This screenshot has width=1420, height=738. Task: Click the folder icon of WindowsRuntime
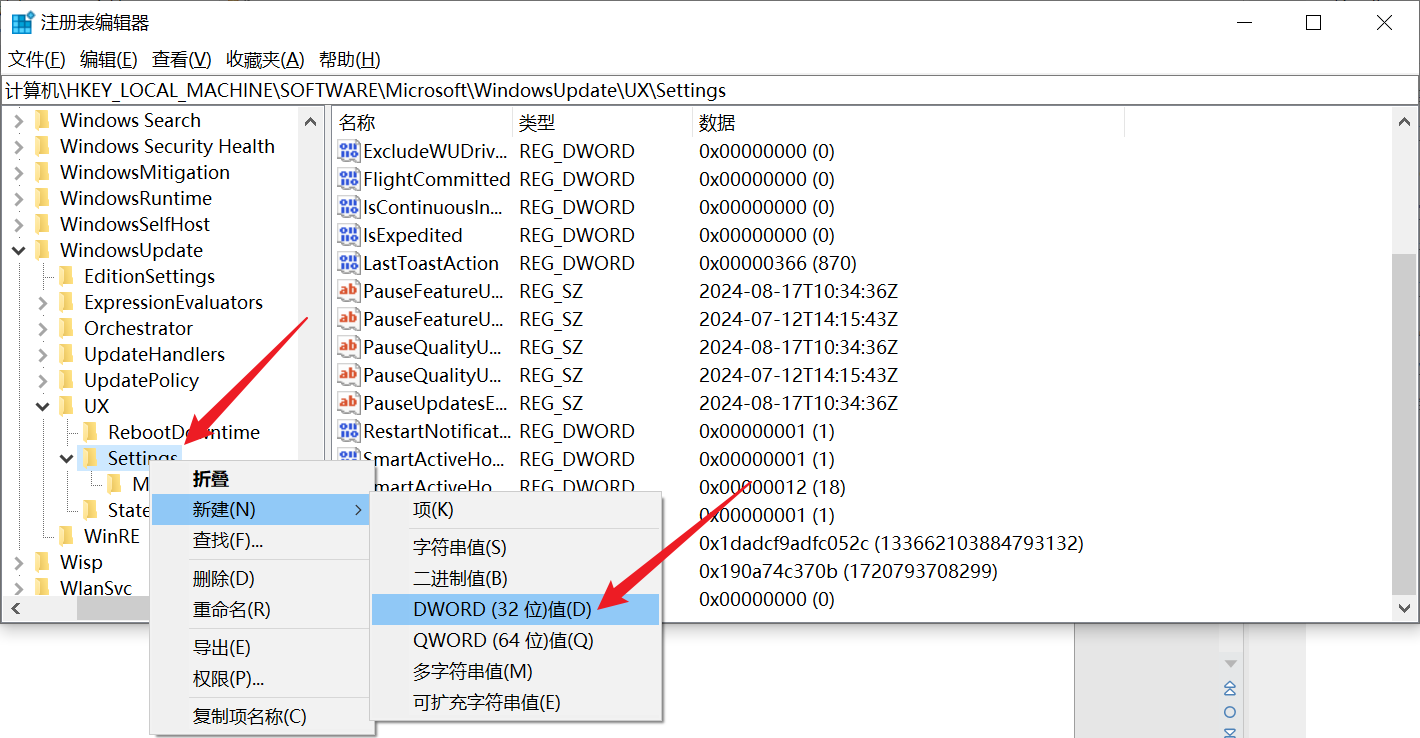click(x=42, y=198)
